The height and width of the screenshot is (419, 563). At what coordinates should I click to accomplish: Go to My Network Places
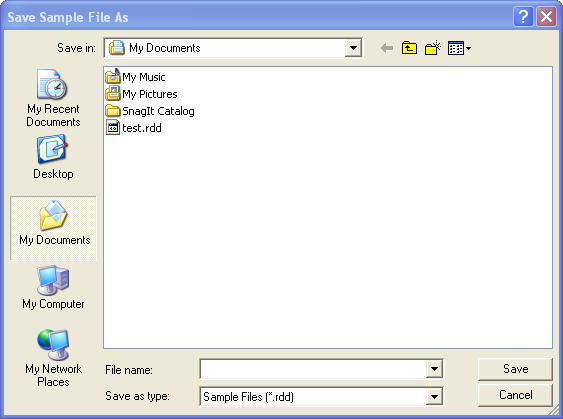pos(53,358)
